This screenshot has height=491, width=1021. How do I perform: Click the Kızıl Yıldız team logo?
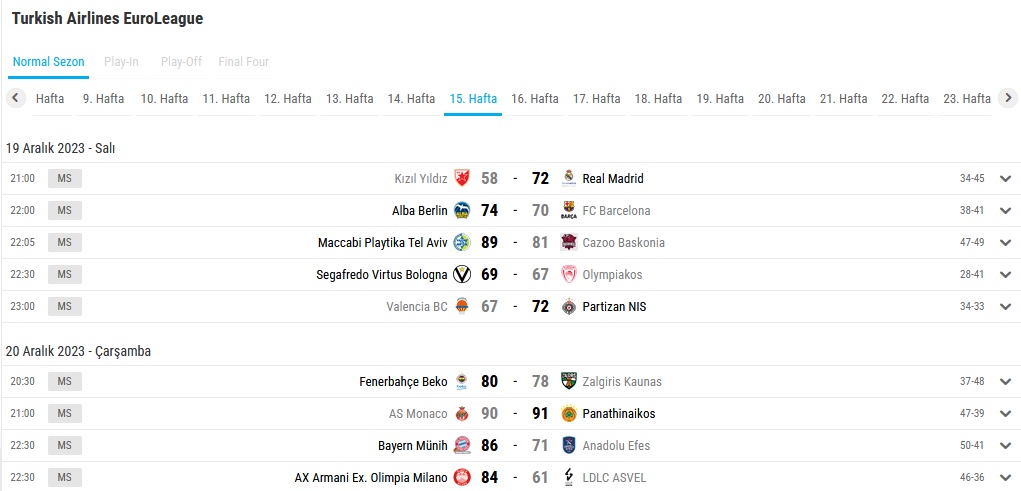coord(461,179)
